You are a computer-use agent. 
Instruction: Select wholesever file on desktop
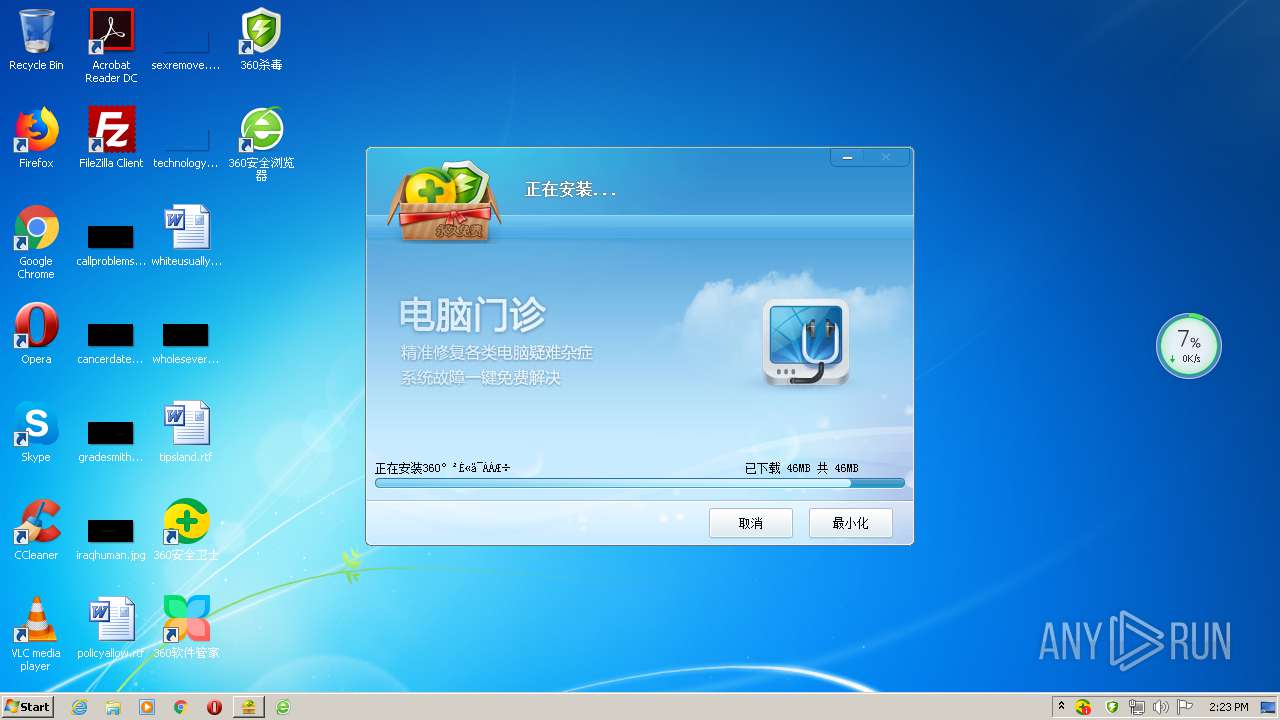(x=186, y=342)
